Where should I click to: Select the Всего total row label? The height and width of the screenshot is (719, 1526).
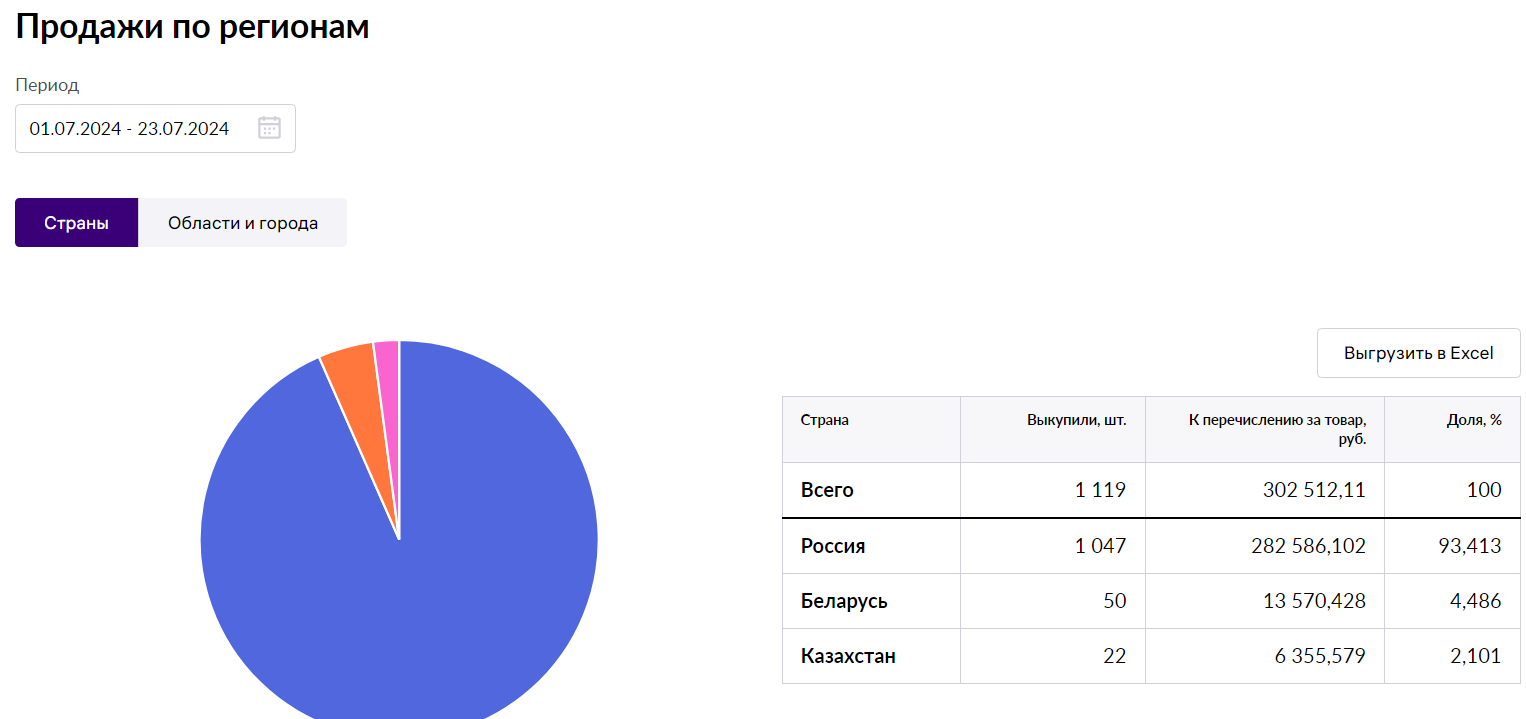click(827, 490)
